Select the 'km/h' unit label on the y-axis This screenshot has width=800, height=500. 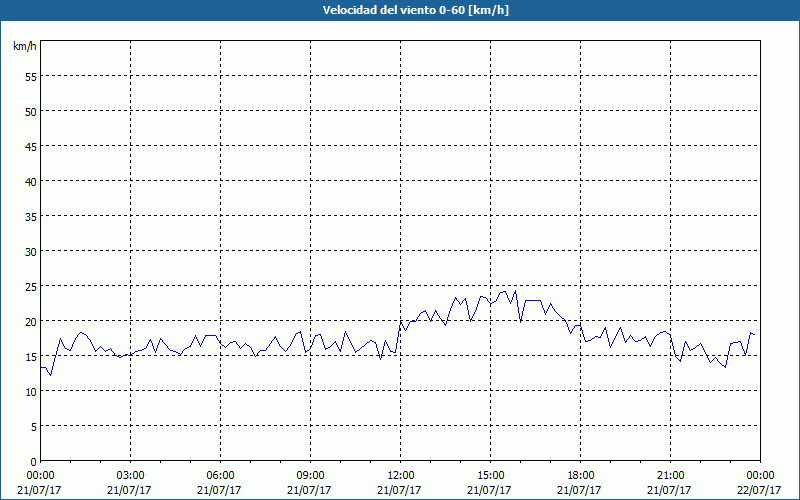25,46
